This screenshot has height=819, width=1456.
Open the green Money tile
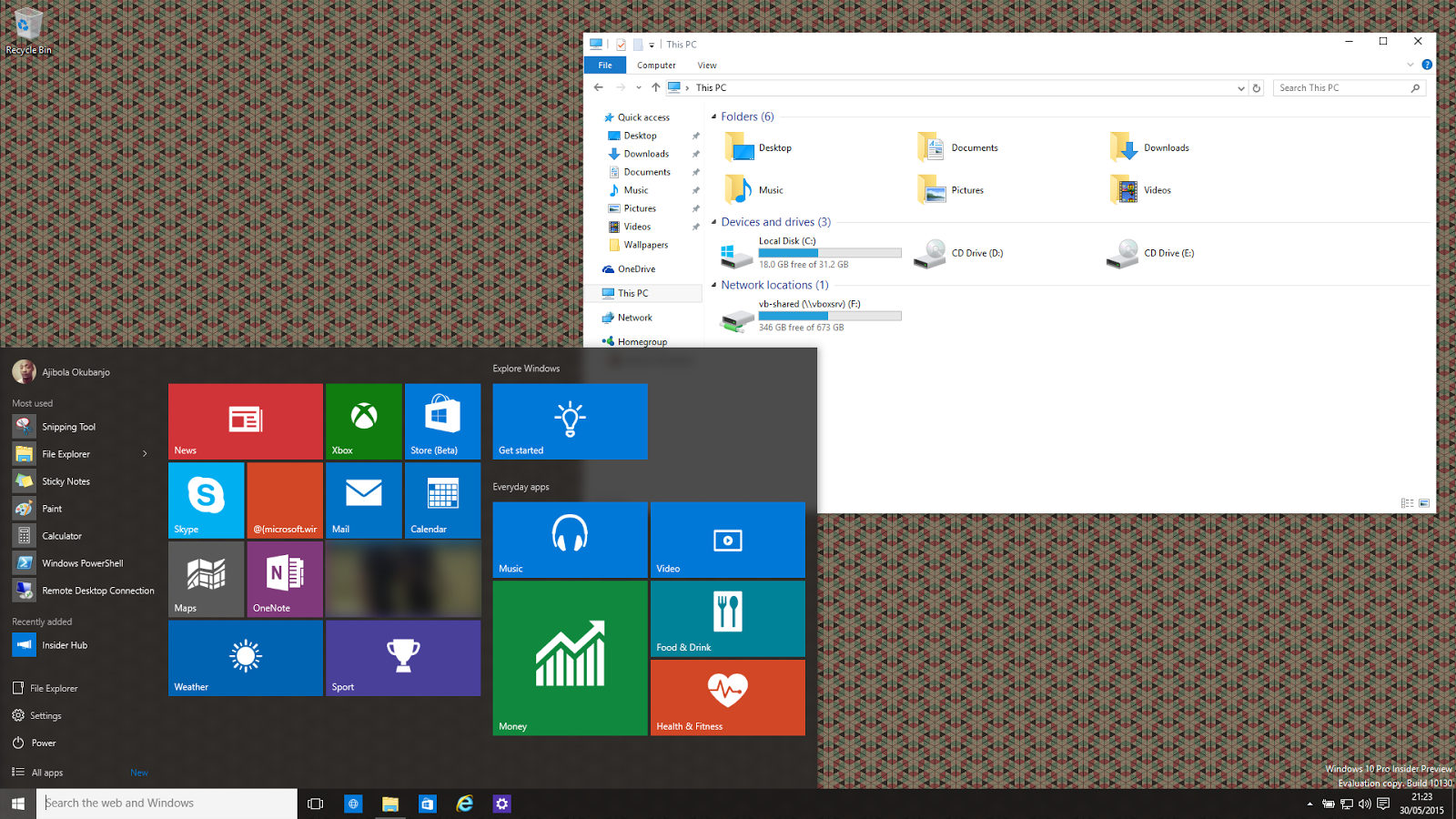(x=571, y=658)
